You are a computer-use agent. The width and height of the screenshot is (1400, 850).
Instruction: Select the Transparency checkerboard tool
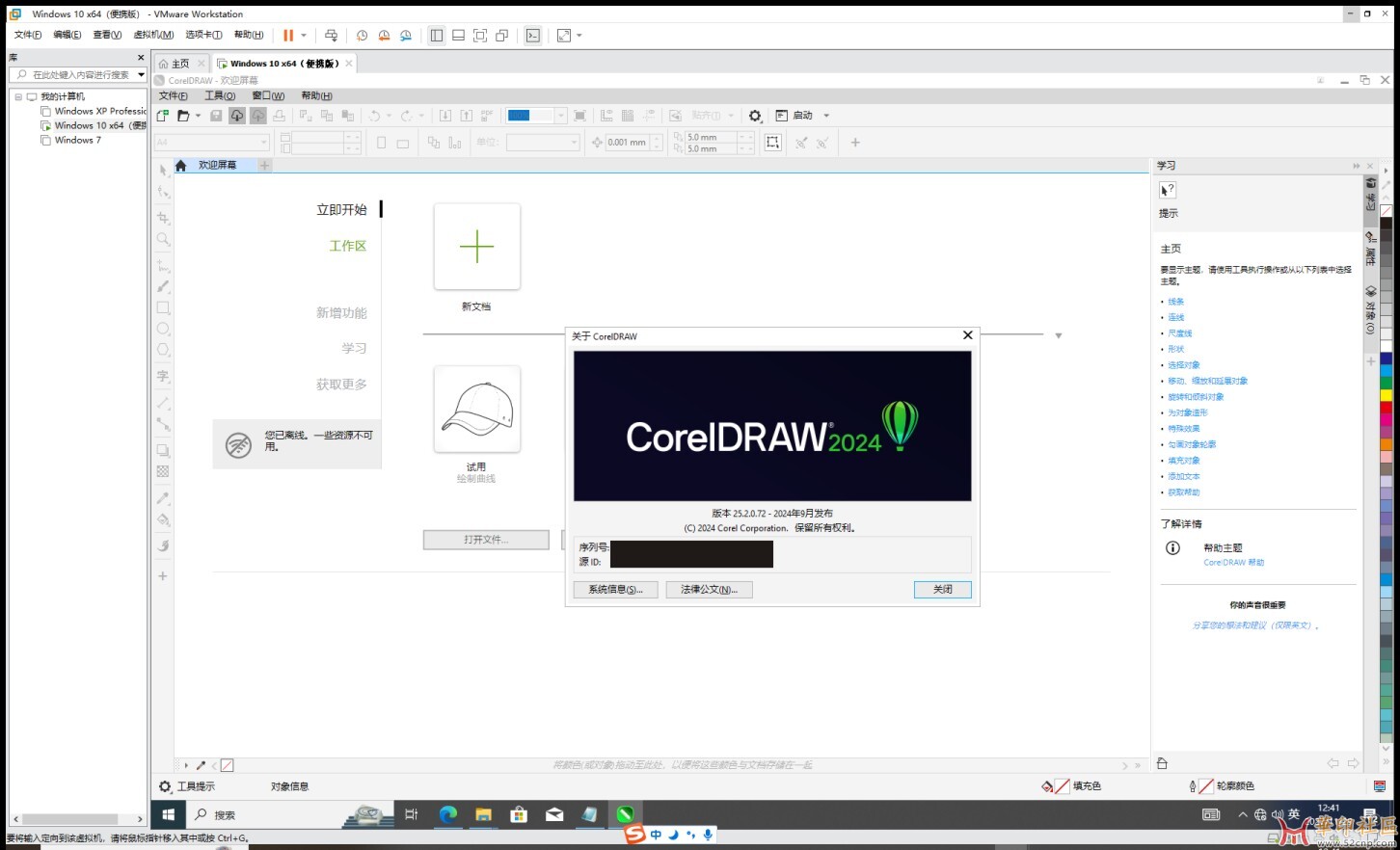pyautogui.click(x=163, y=471)
